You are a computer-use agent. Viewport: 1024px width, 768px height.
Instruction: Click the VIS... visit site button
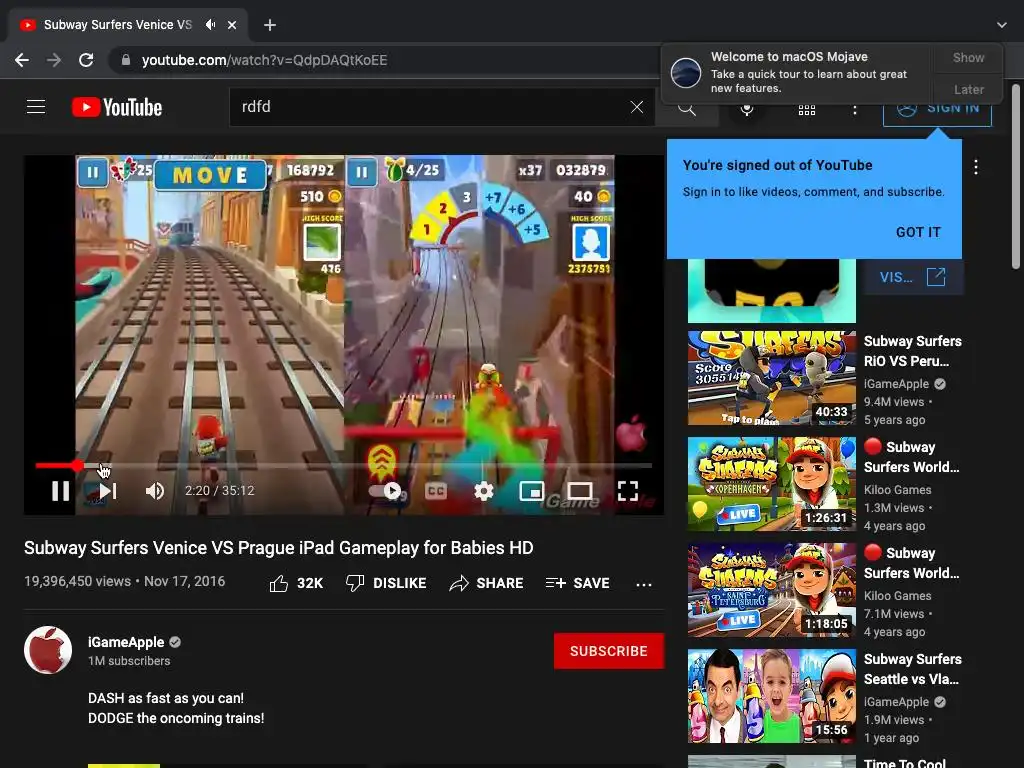click(913, 277)
